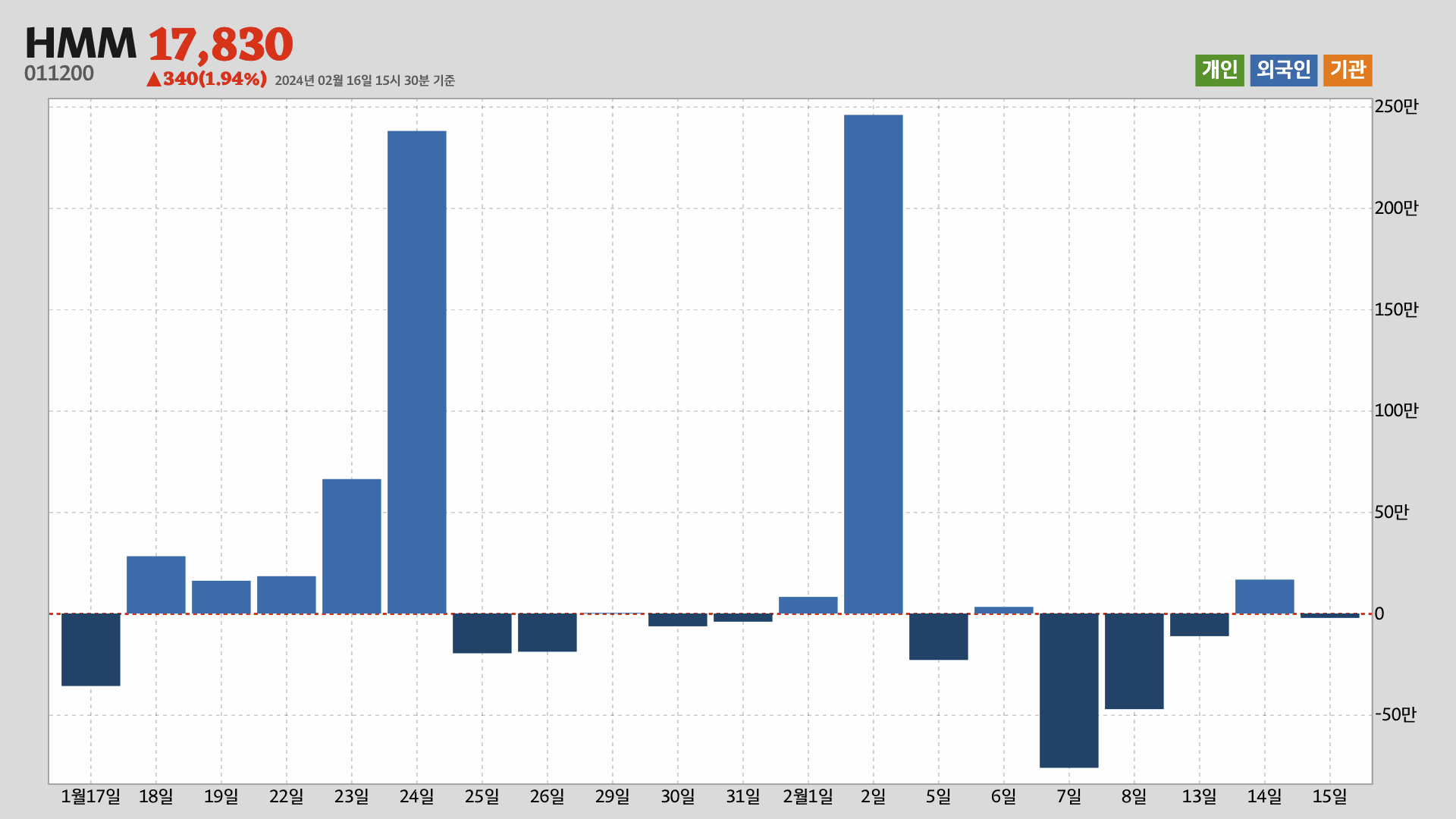
Task: Select the 외국인 (foreigner) legend tab
Action: tap(1283, 70)
